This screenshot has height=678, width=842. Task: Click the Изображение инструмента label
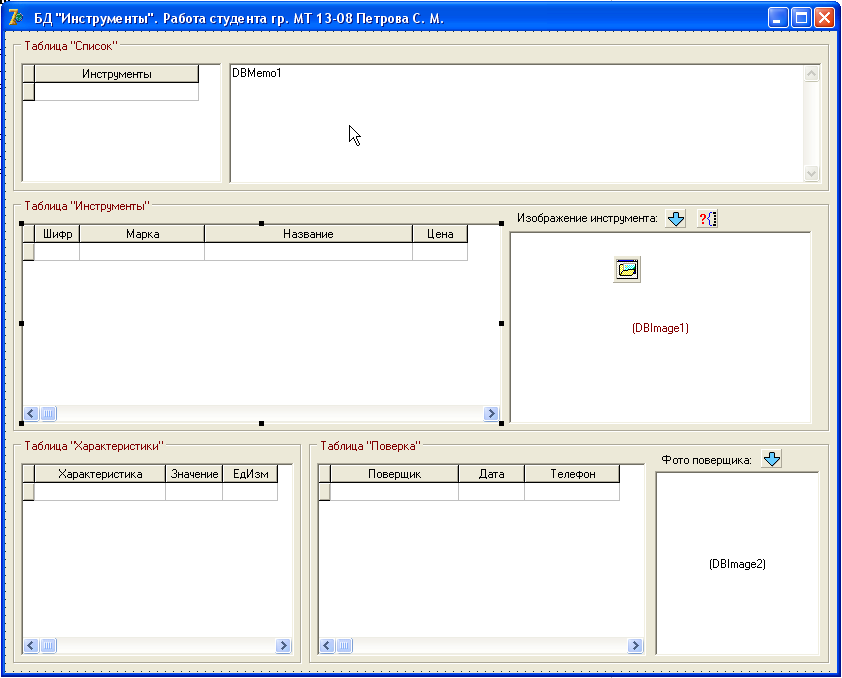point(587,218)
